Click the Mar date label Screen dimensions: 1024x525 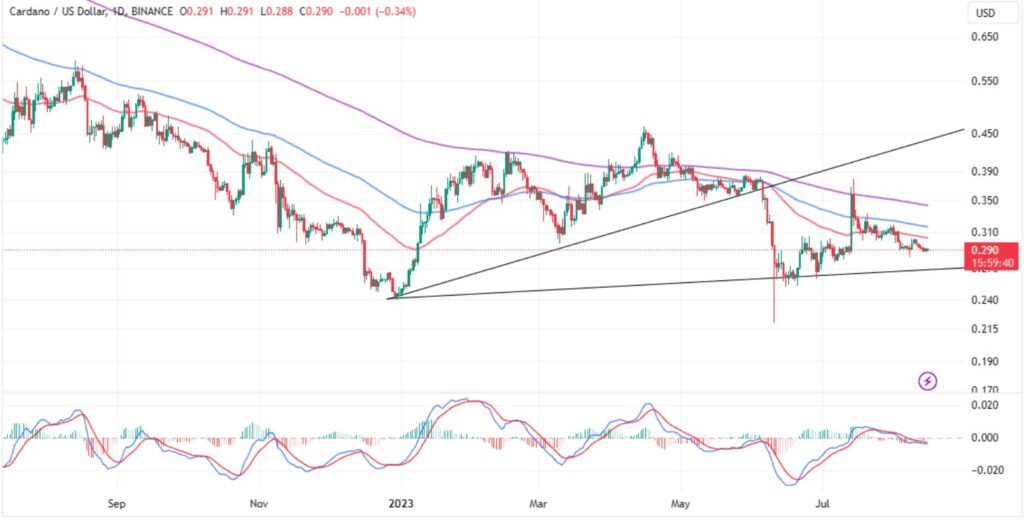coord(538,504)
